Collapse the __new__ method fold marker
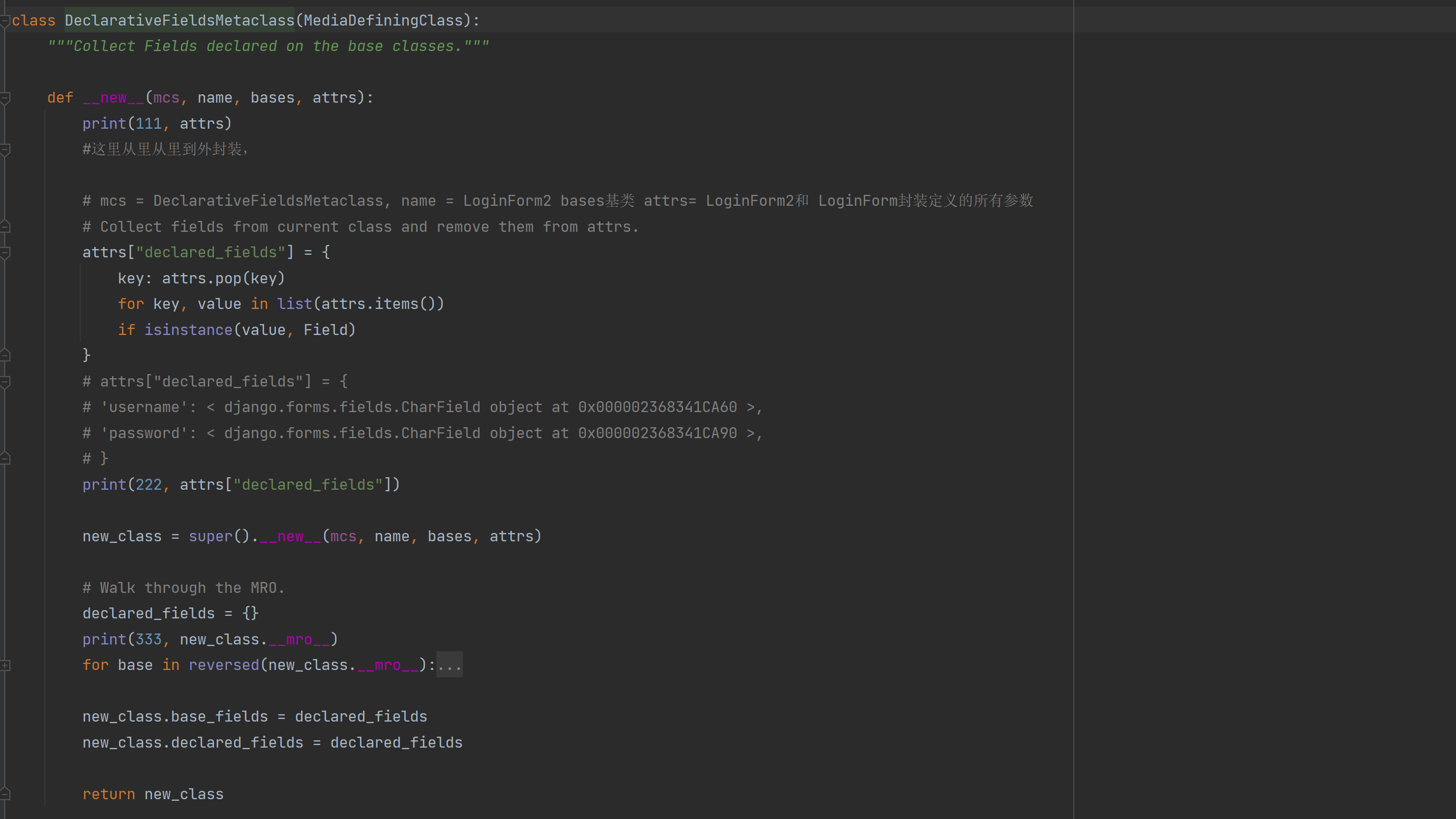This screenshot has width=1456, height=819. [x=5, y=98]
